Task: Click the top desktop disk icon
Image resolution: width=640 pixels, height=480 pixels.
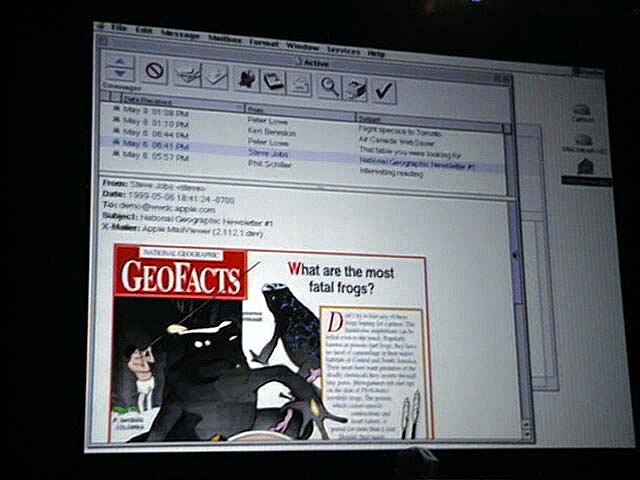Action: (x=583, y=113)
